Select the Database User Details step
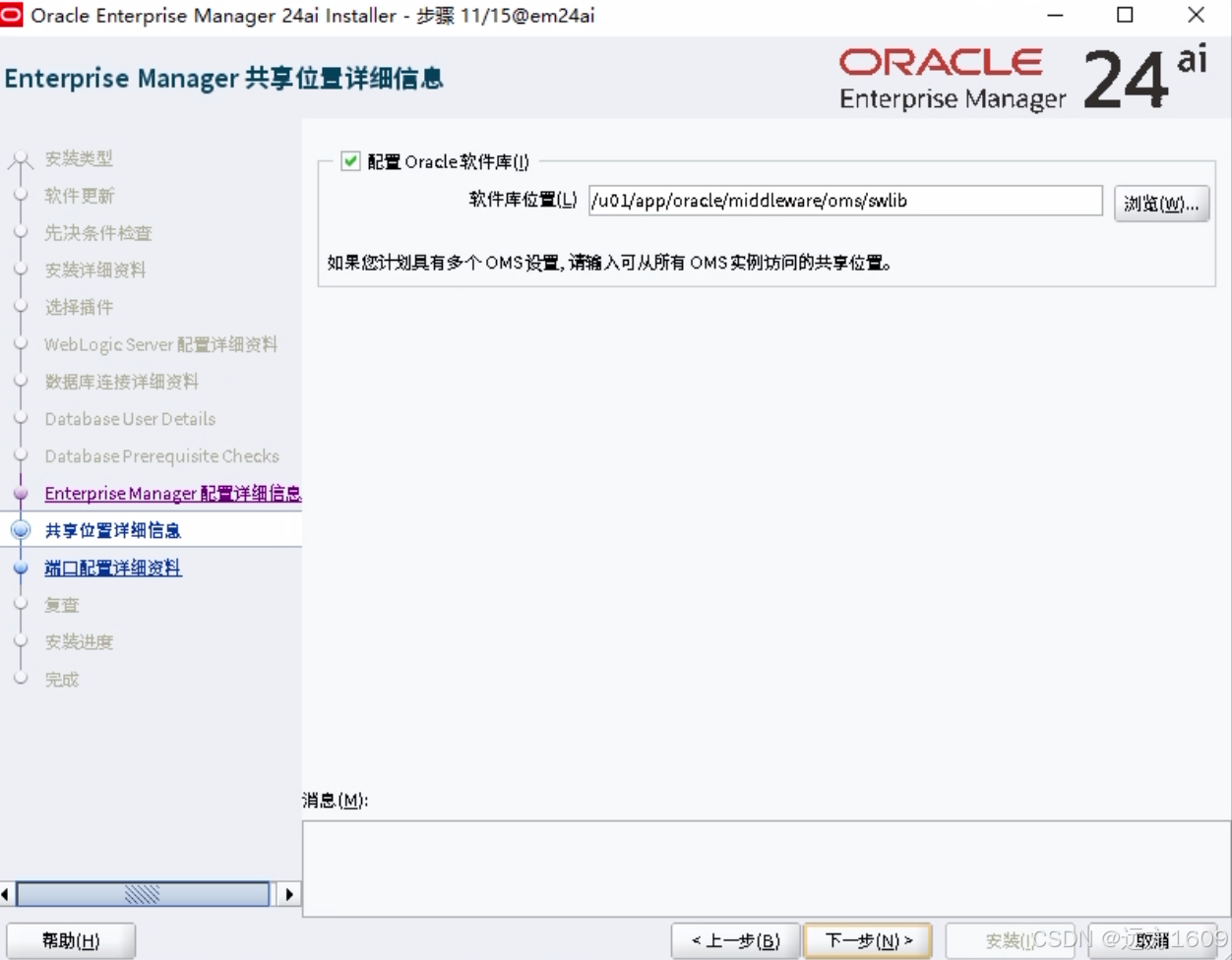1232x960 pixels. (130, 419)
